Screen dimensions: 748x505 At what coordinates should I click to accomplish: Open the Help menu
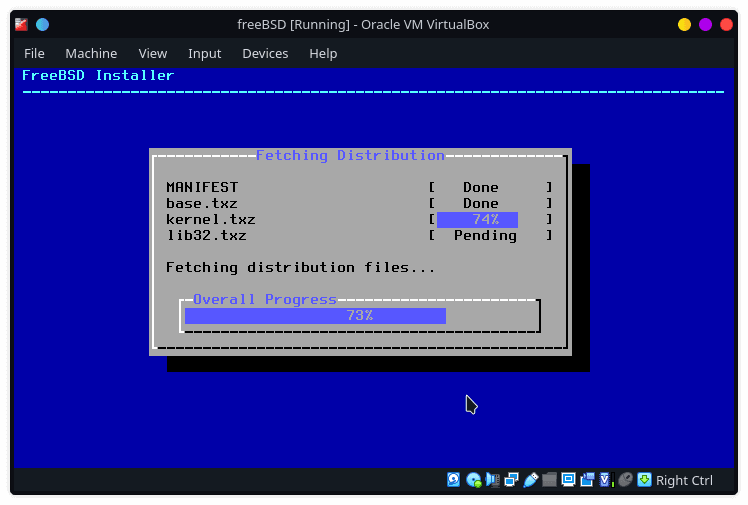pos(323,53)
